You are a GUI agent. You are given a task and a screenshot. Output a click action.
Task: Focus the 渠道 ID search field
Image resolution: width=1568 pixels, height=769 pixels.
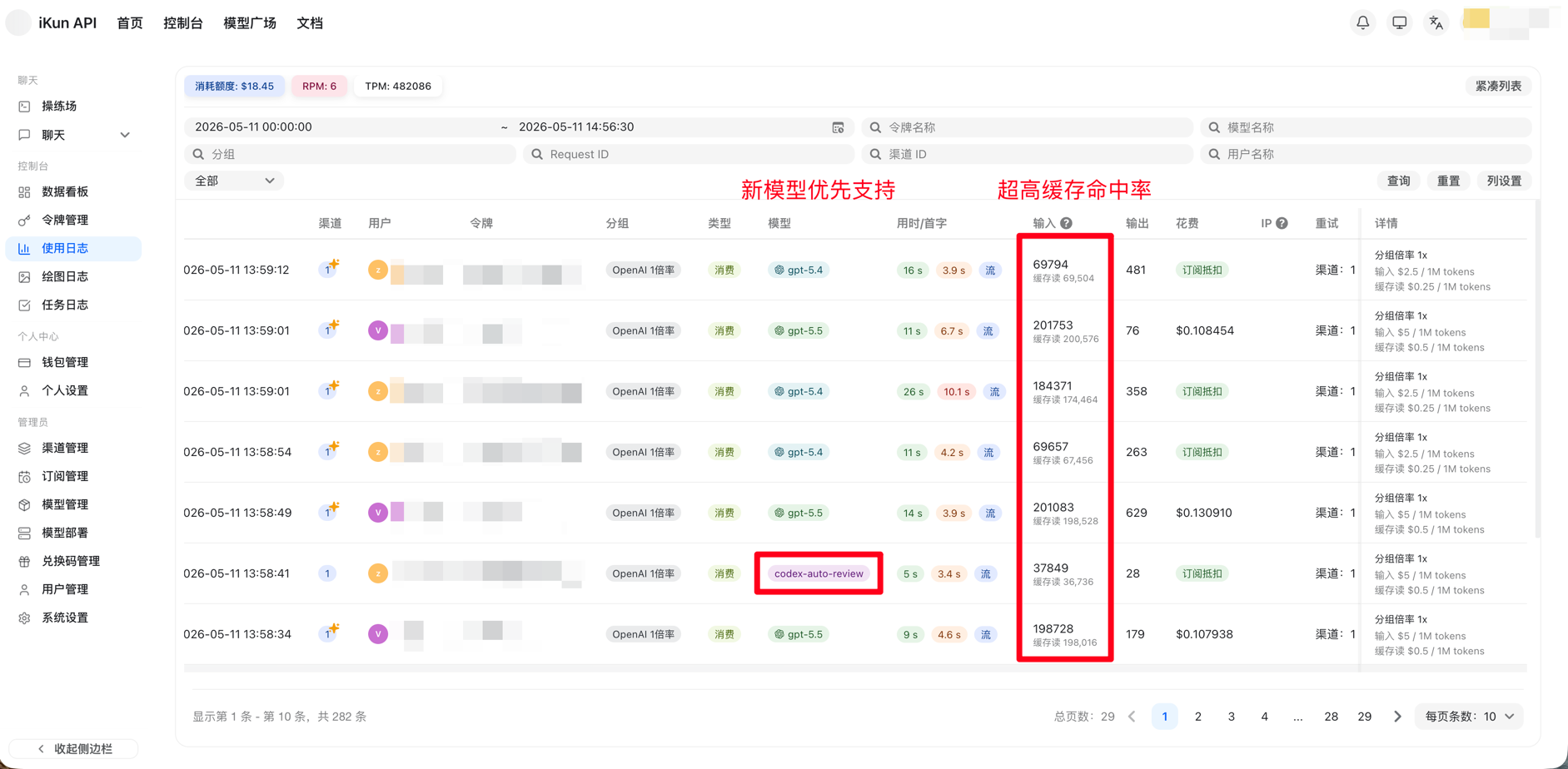point(1028,154)
